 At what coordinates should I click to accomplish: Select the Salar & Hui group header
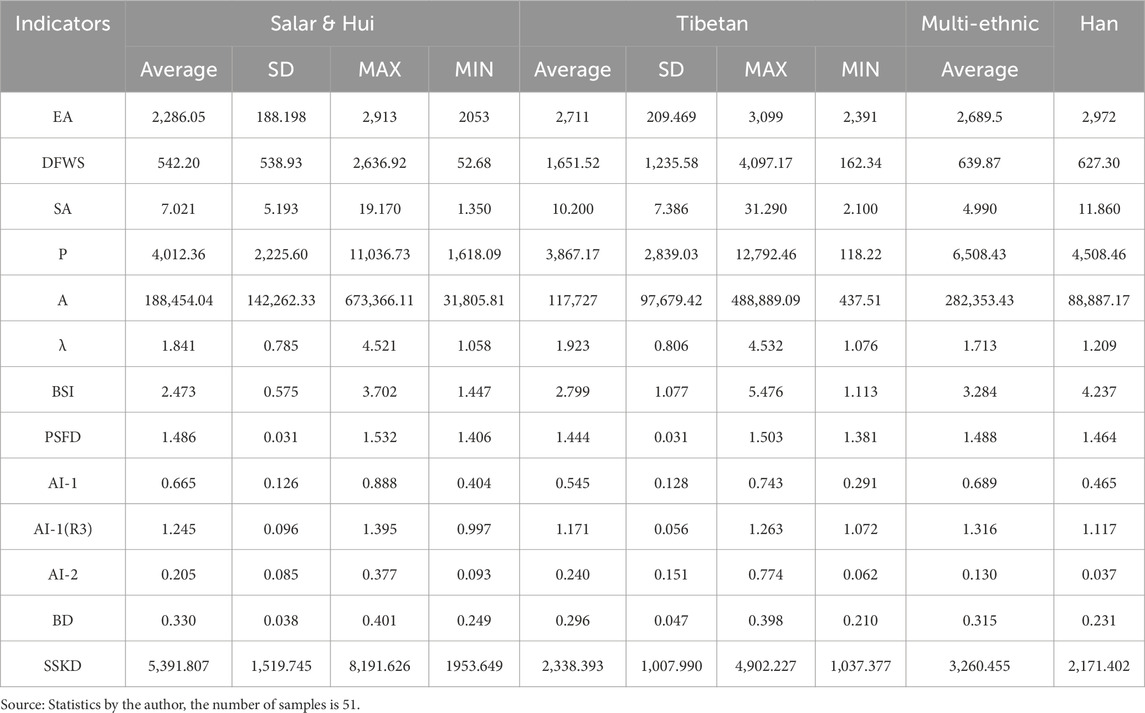pyautogui.click(x=322, y=24)
